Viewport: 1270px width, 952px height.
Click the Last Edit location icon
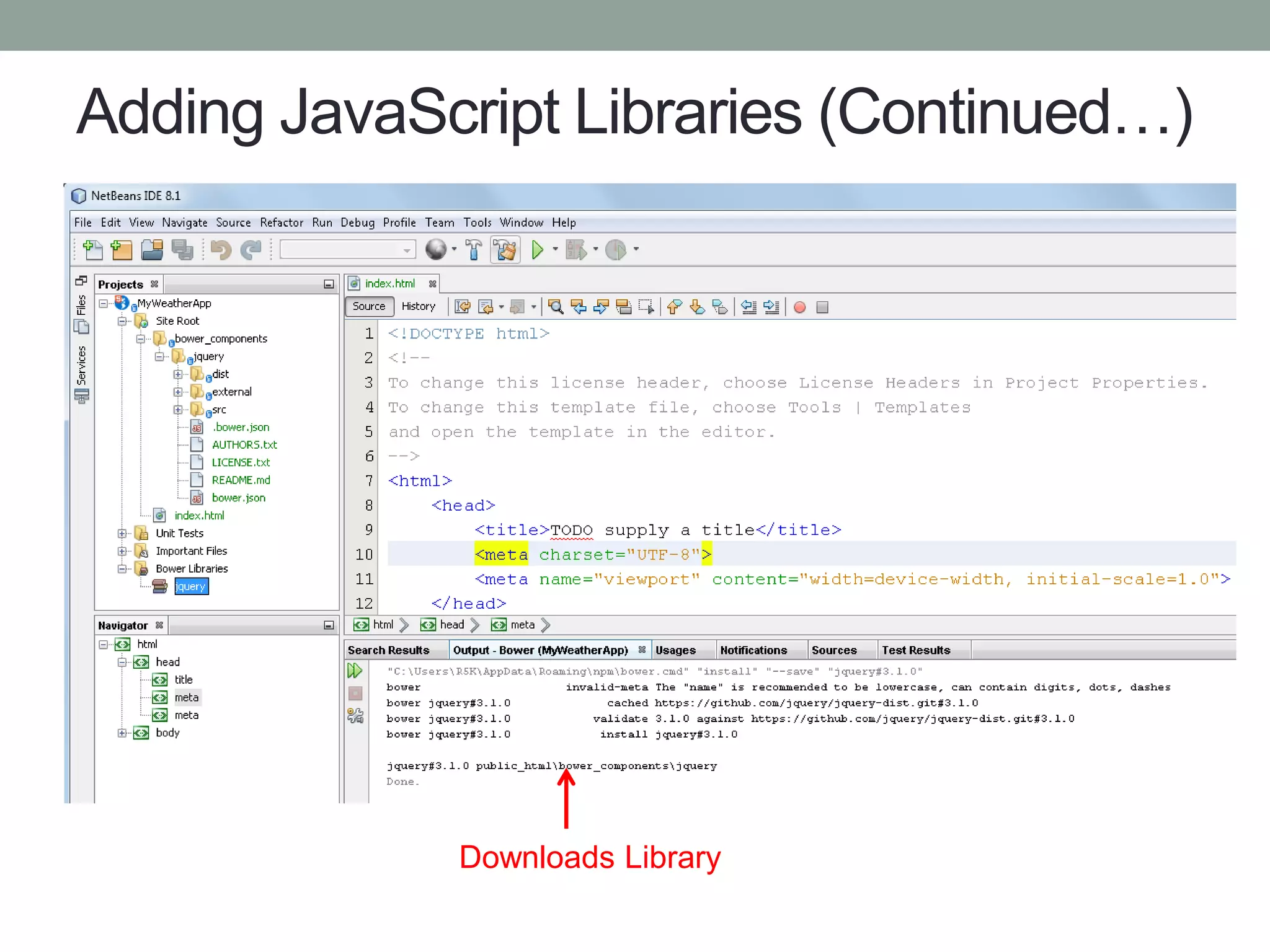click(463, 307)
